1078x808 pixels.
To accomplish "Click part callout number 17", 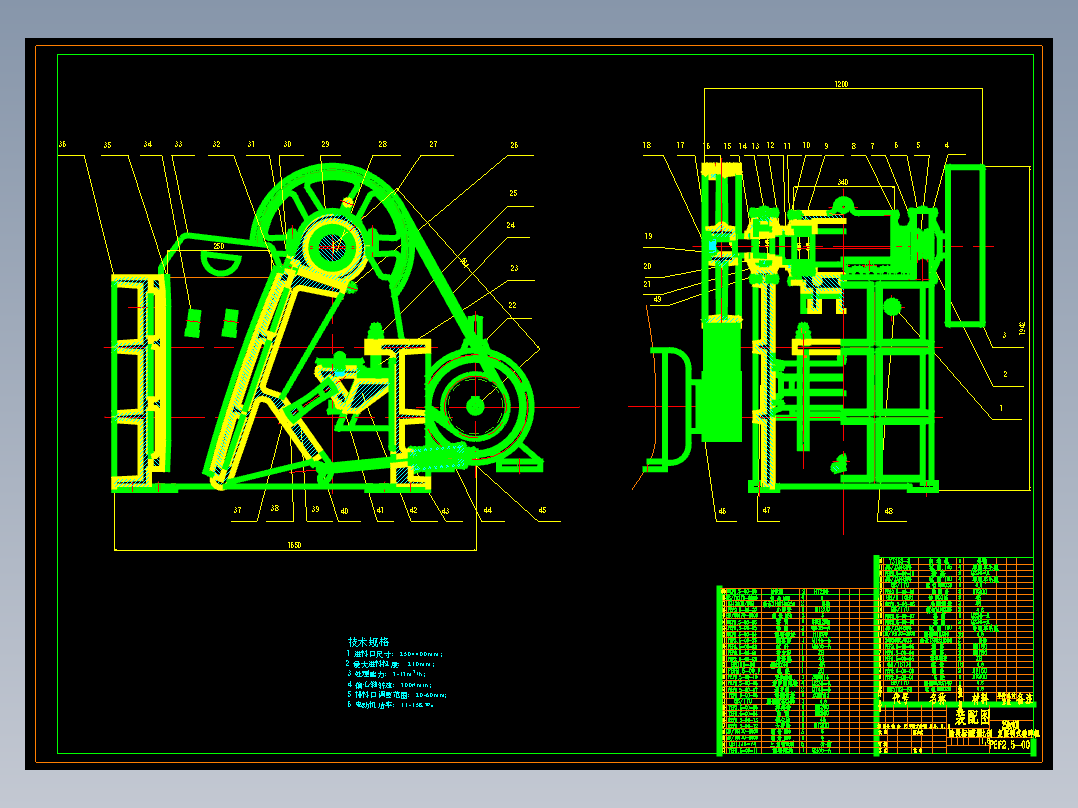I will (x=681, y=145).
